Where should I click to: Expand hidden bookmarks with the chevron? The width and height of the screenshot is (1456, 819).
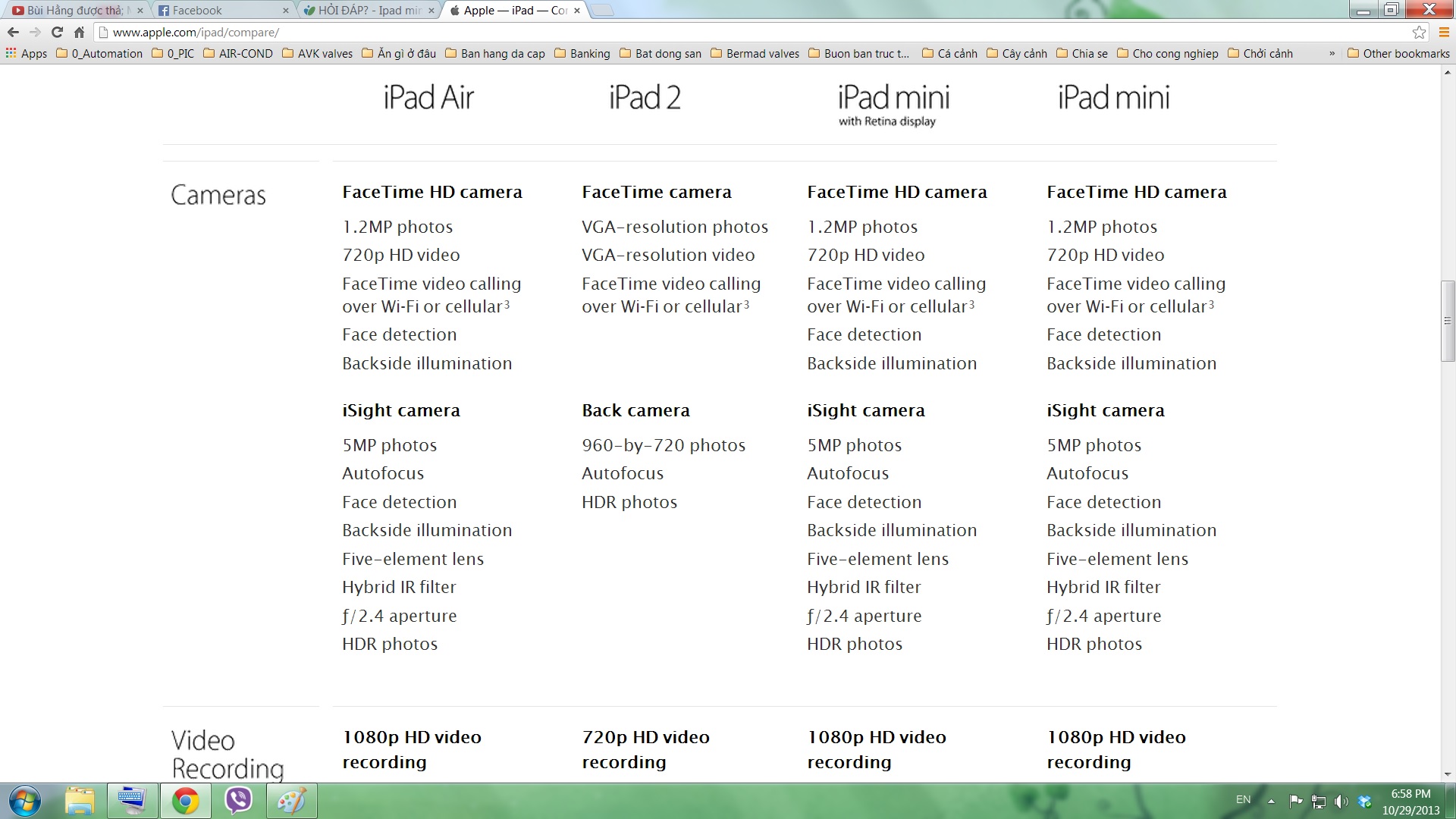pos(1332,53)
